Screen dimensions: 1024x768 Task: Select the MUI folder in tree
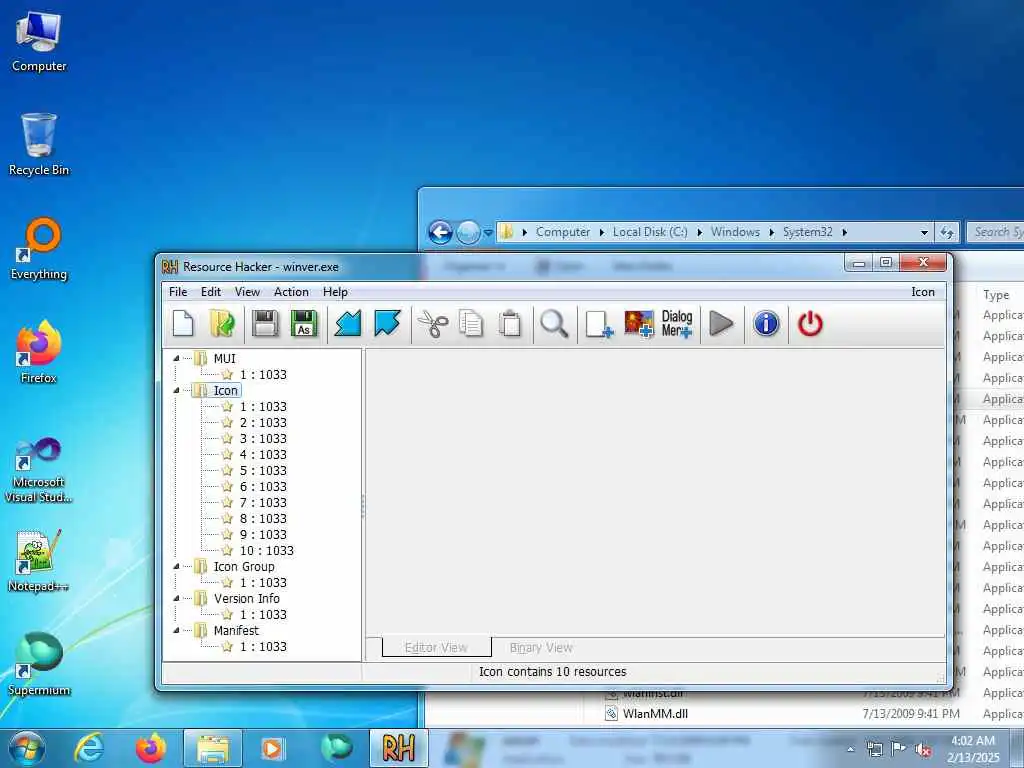click(x=225, y=359)
